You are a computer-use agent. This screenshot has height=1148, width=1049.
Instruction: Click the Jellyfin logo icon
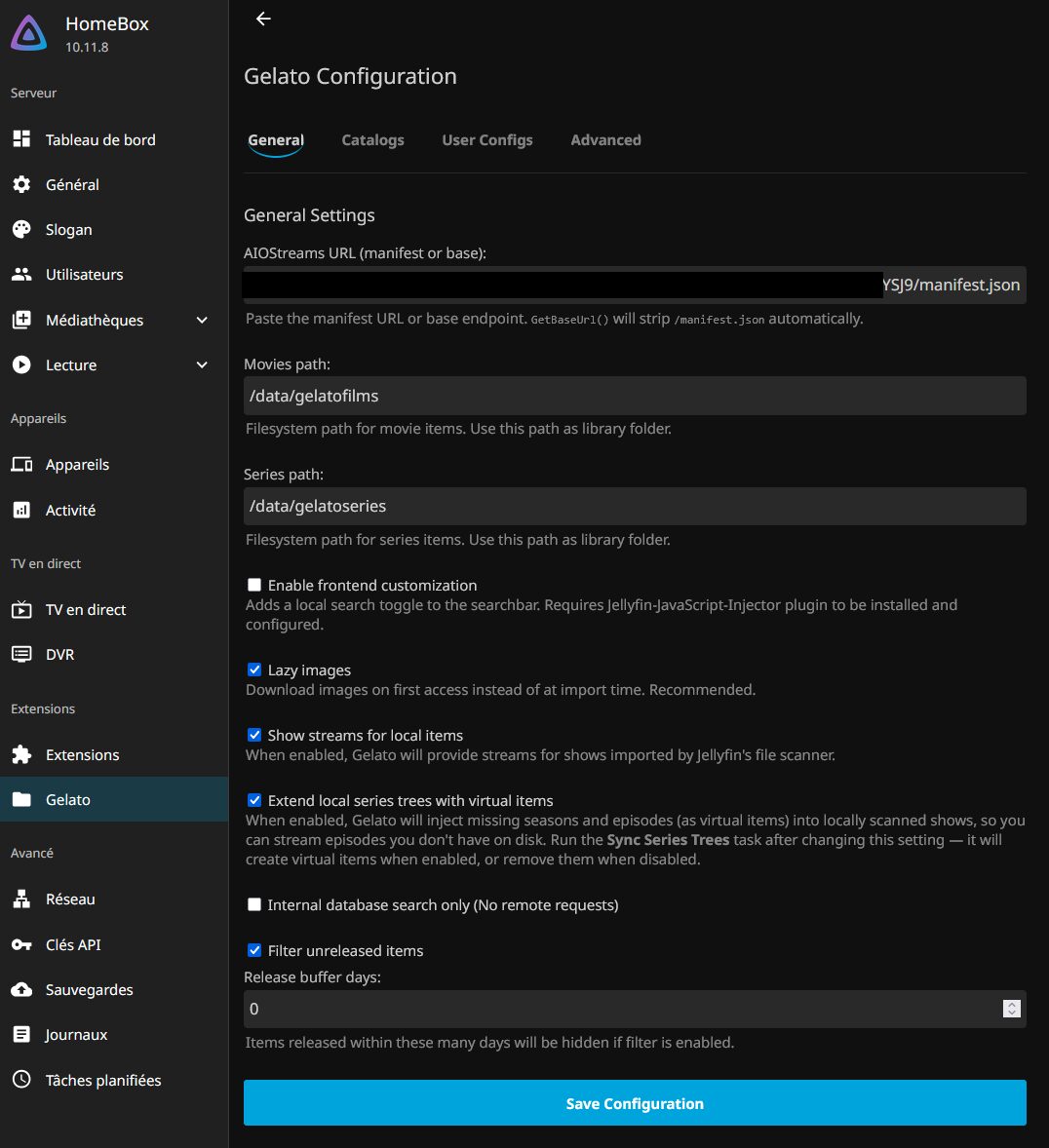28,33
